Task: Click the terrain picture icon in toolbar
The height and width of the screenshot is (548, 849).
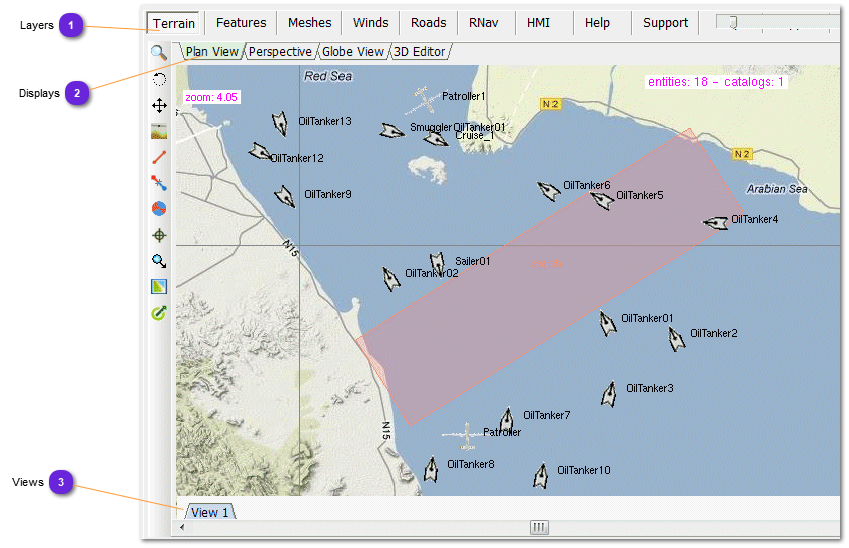Action: tap(159, 131)
